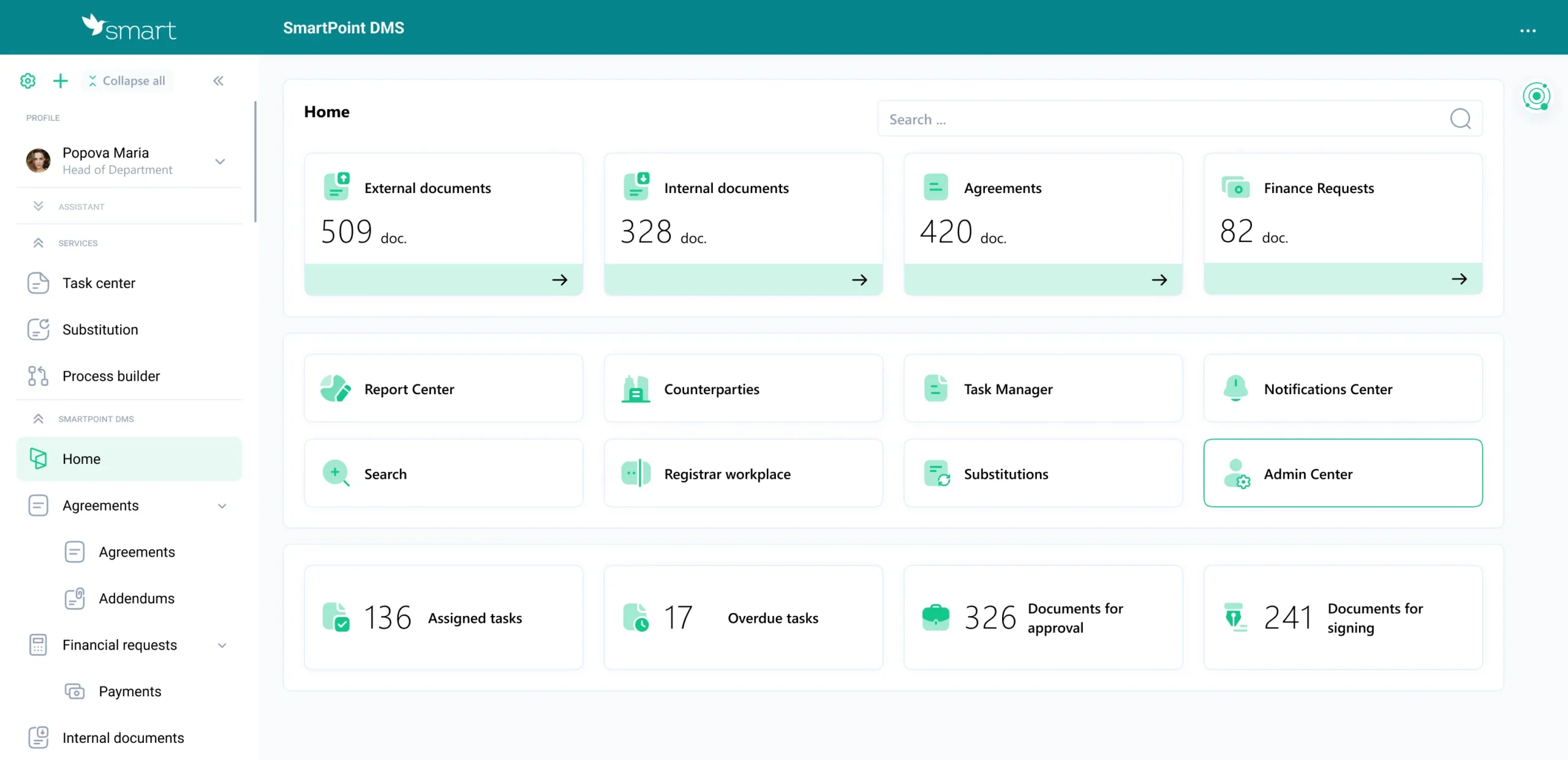Open External documents via its arrow
The height and width of the screenshot is (760, 1568).
[559, 279]
